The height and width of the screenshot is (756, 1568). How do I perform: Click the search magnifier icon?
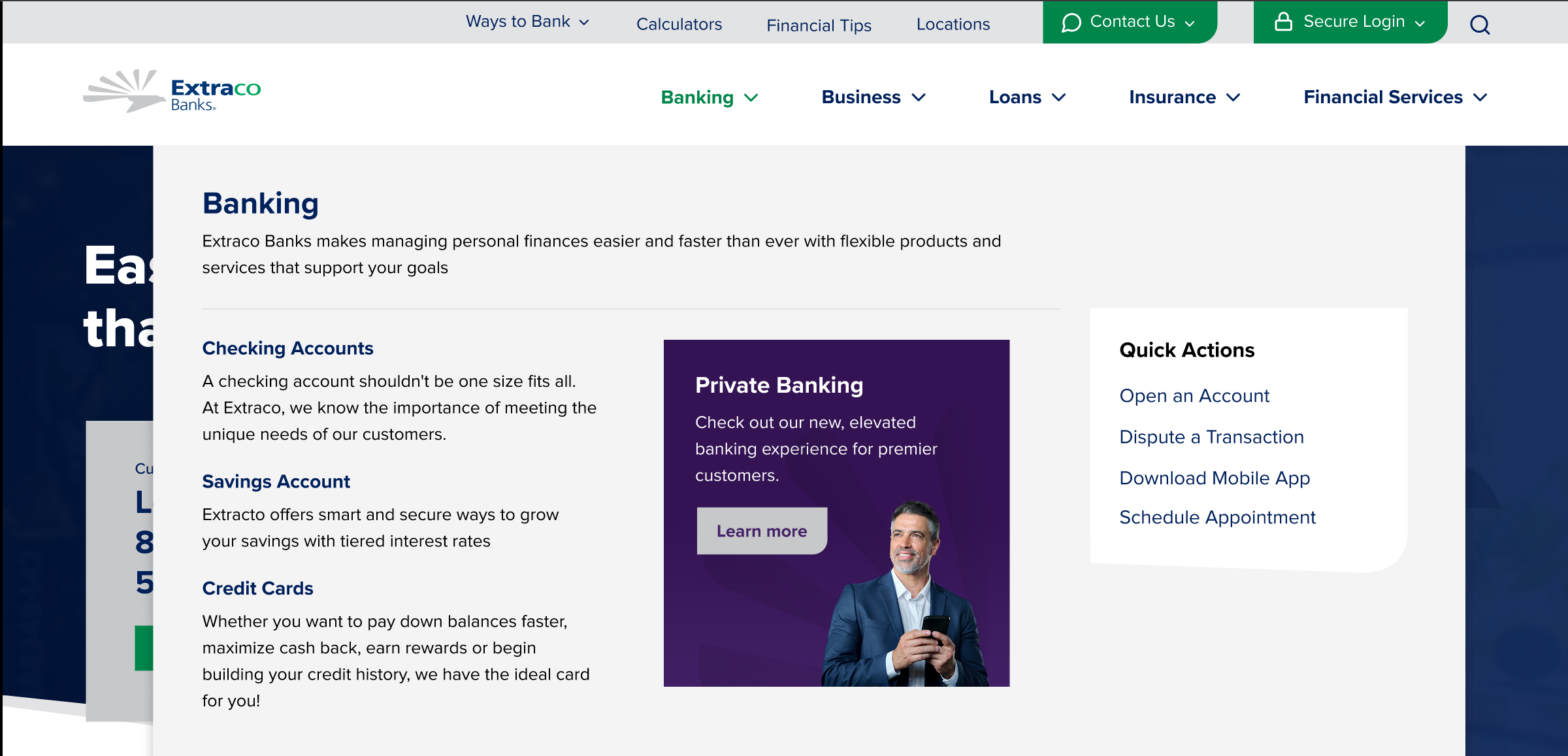(x=1480, y=25)
